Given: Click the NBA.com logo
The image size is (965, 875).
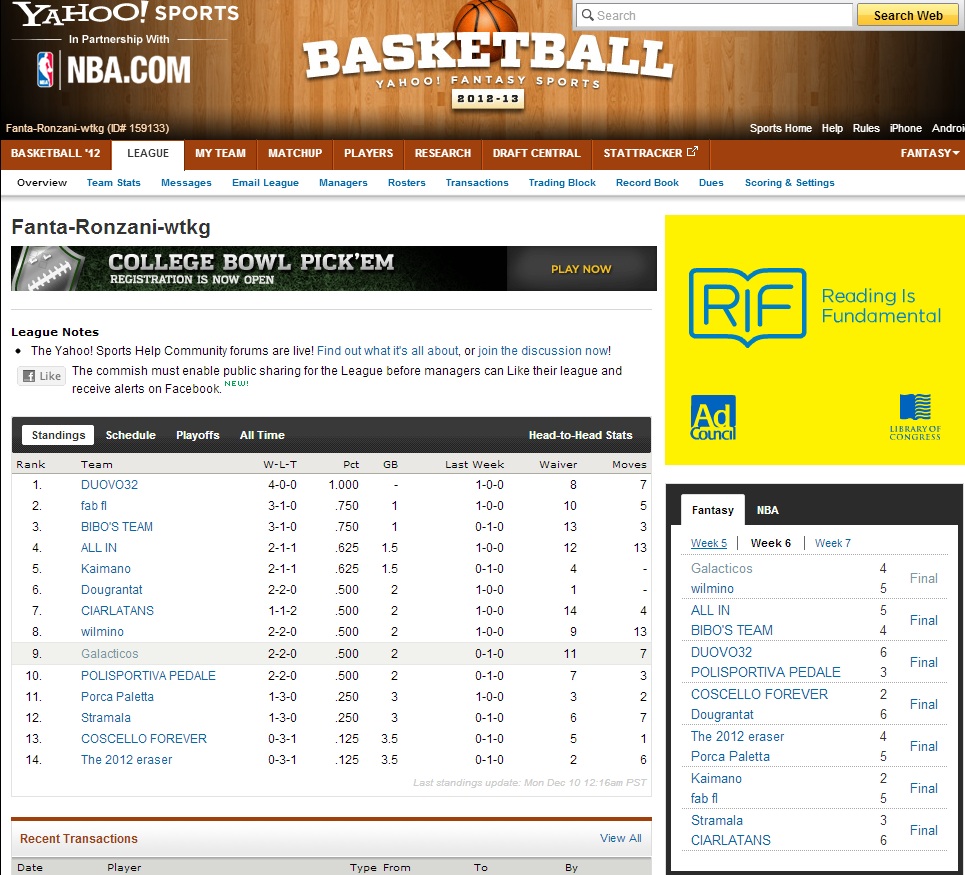Looking at the screenshot, I should coord(113,70).
